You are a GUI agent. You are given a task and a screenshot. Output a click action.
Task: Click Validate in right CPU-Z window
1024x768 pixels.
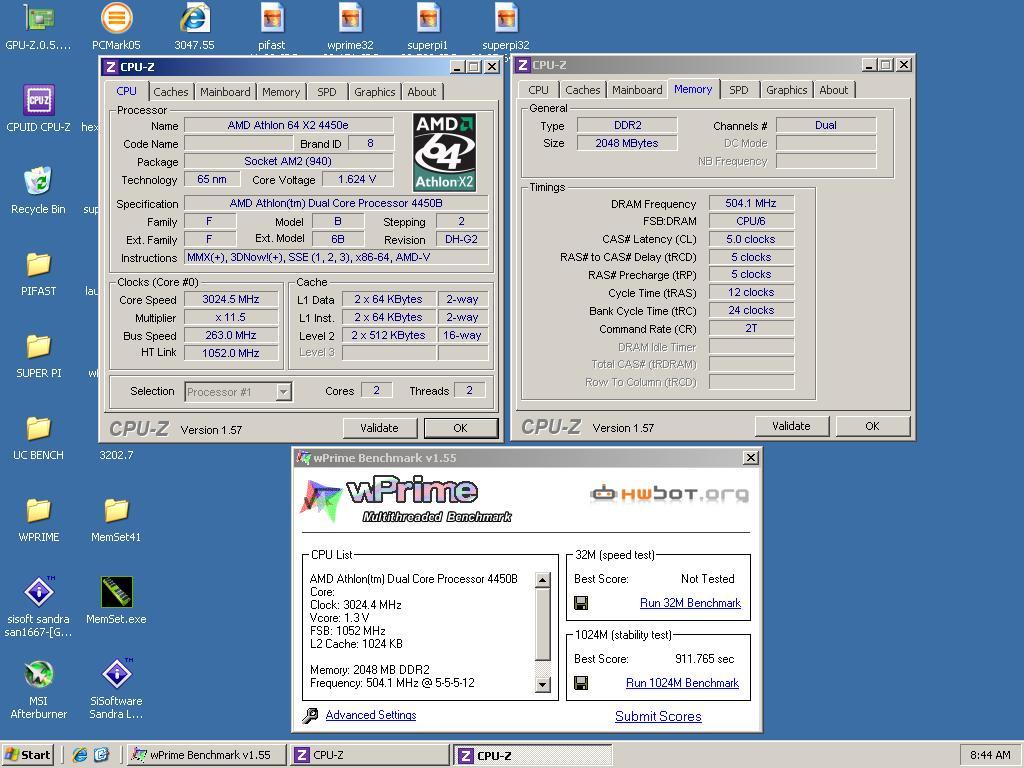coord(791,426)
